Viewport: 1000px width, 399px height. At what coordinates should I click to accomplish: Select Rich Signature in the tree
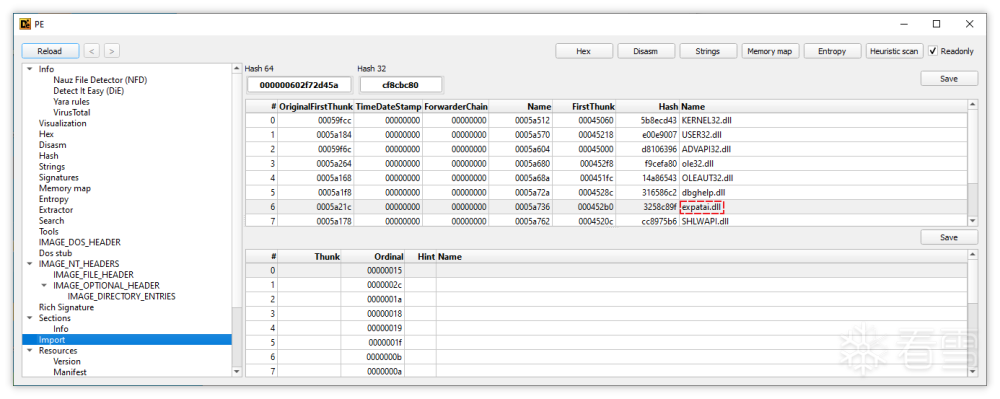(x=66, y=307)
